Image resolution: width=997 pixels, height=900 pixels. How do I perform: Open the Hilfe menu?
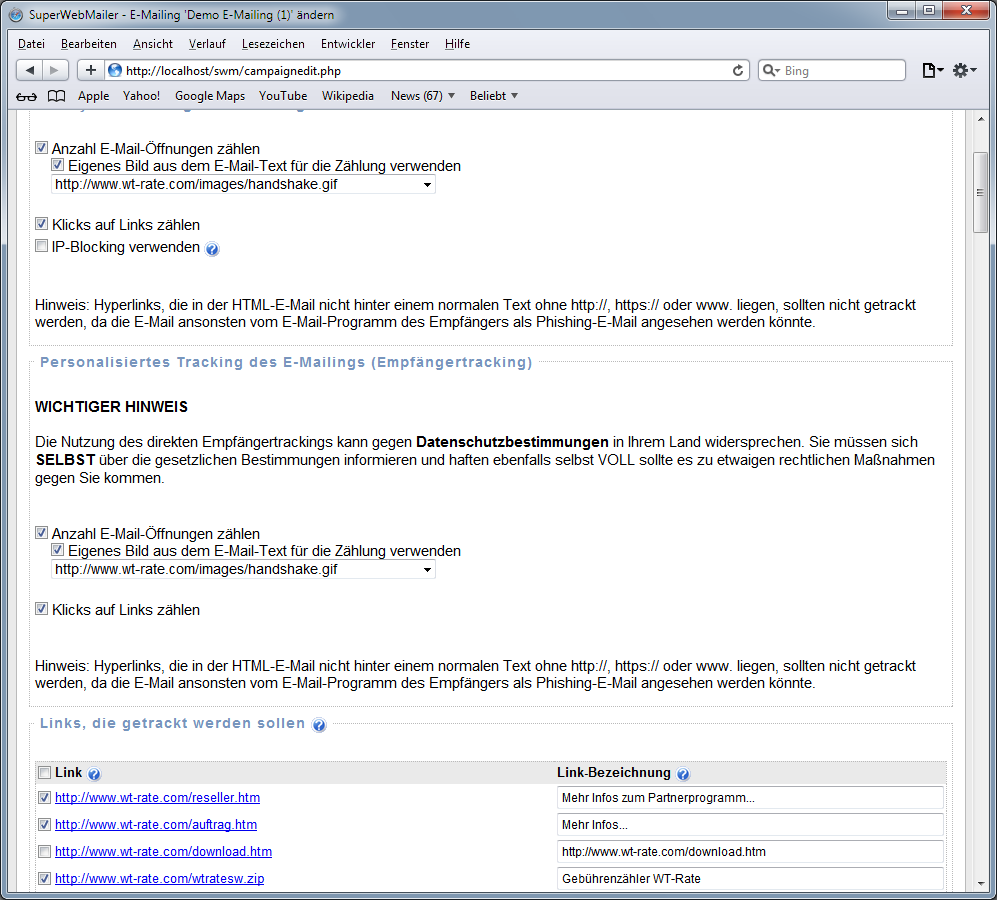tap(457, 44)
